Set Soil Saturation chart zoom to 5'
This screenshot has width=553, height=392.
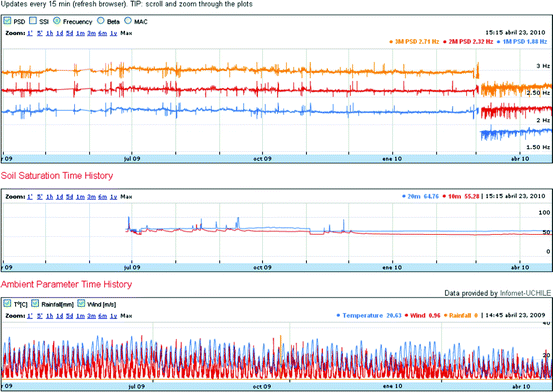coord(40,197)
